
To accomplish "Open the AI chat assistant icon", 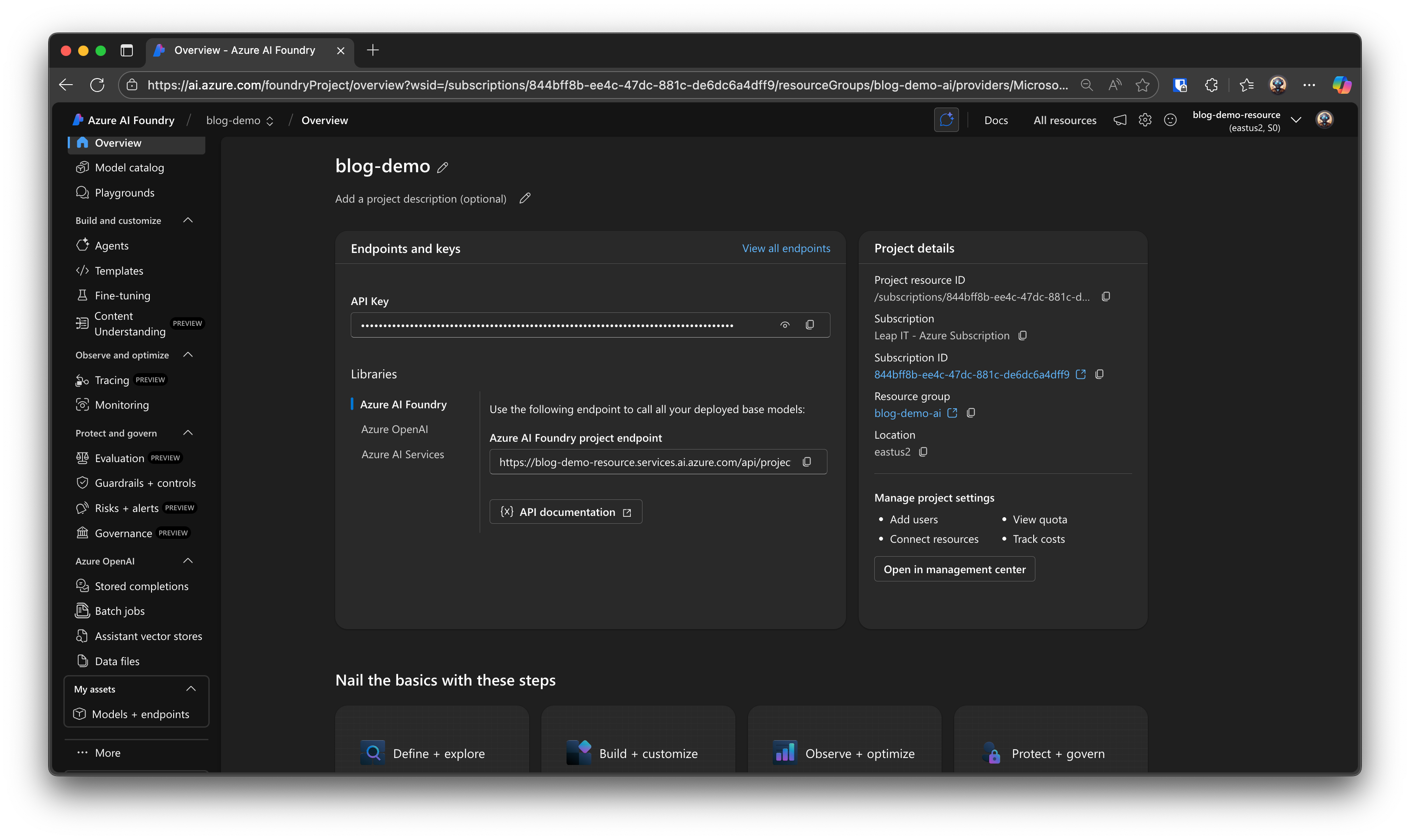I will (946, 120).
